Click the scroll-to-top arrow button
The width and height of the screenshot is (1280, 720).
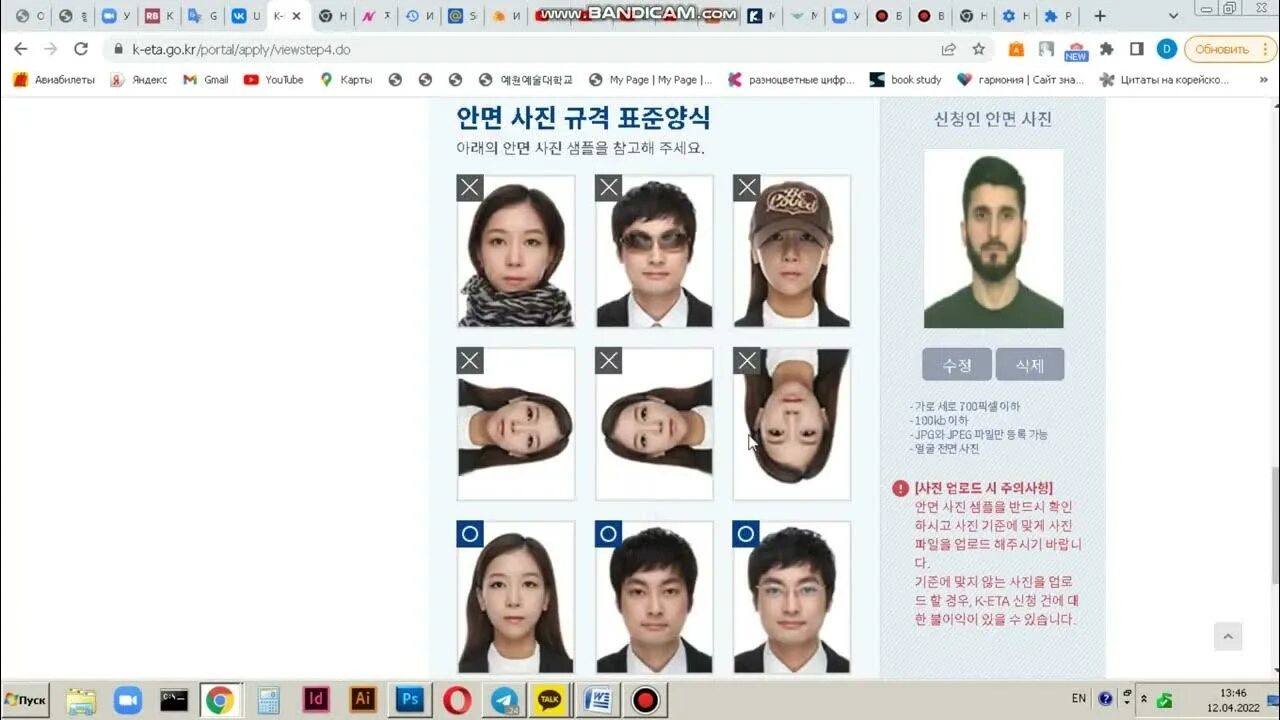tap(1228, 636)
